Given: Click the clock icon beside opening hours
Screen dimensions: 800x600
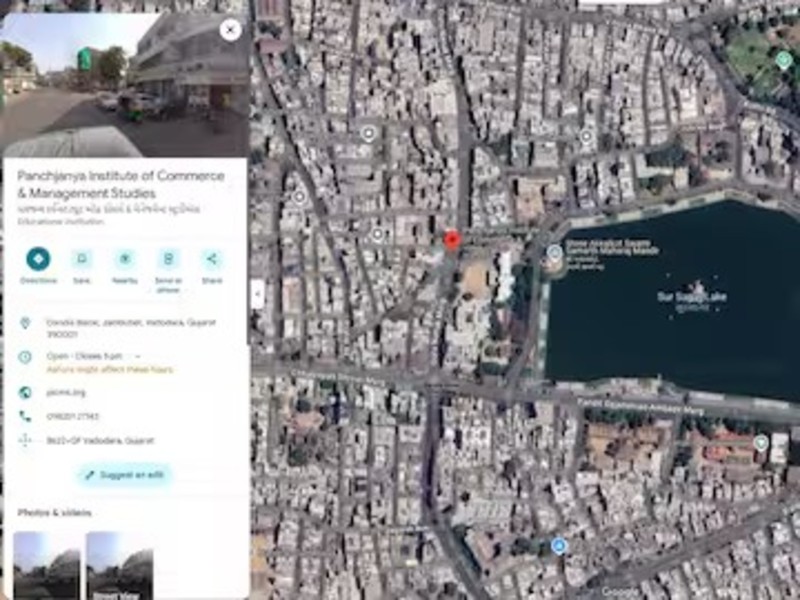Looking at the screenshot, I should [25, 357].
